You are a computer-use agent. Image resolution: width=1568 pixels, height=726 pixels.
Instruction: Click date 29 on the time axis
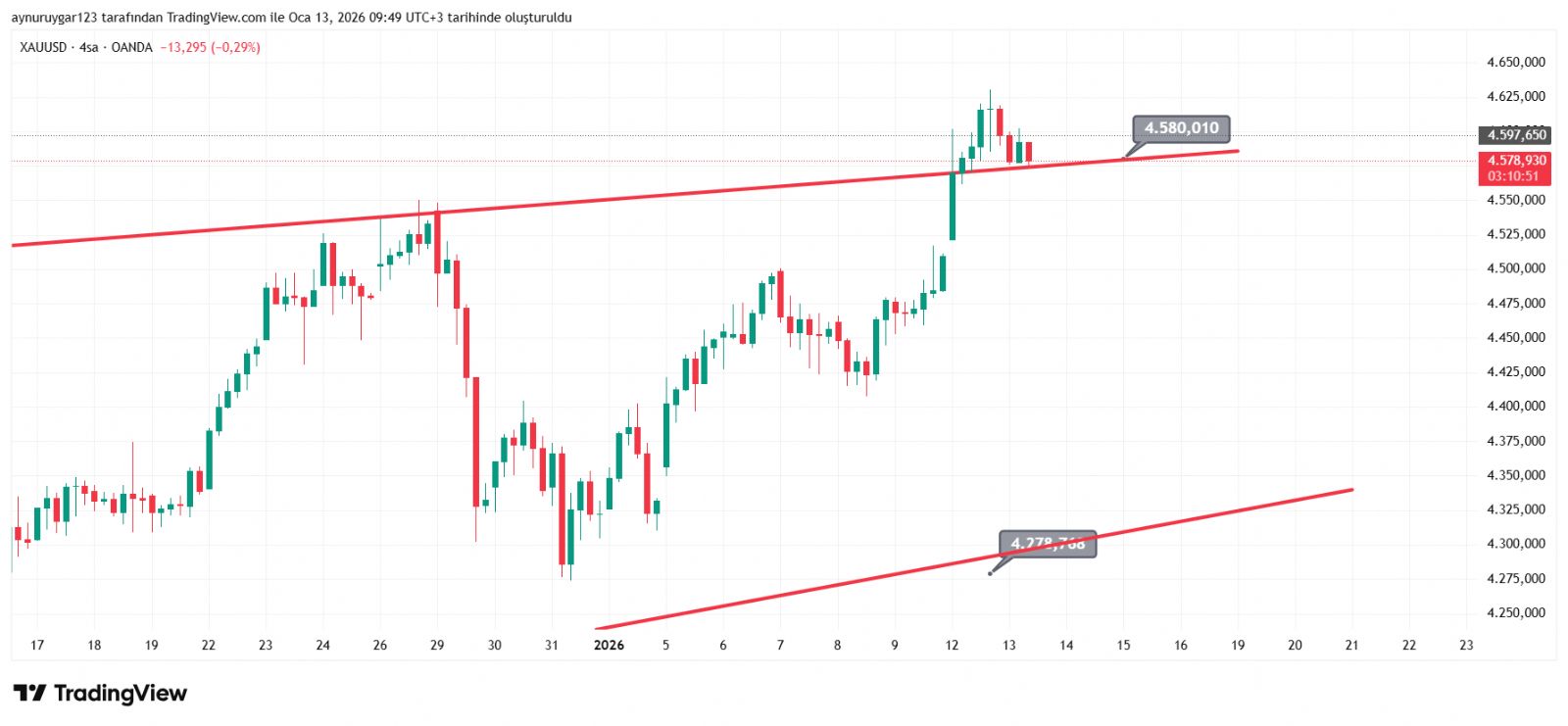(437, 645)
